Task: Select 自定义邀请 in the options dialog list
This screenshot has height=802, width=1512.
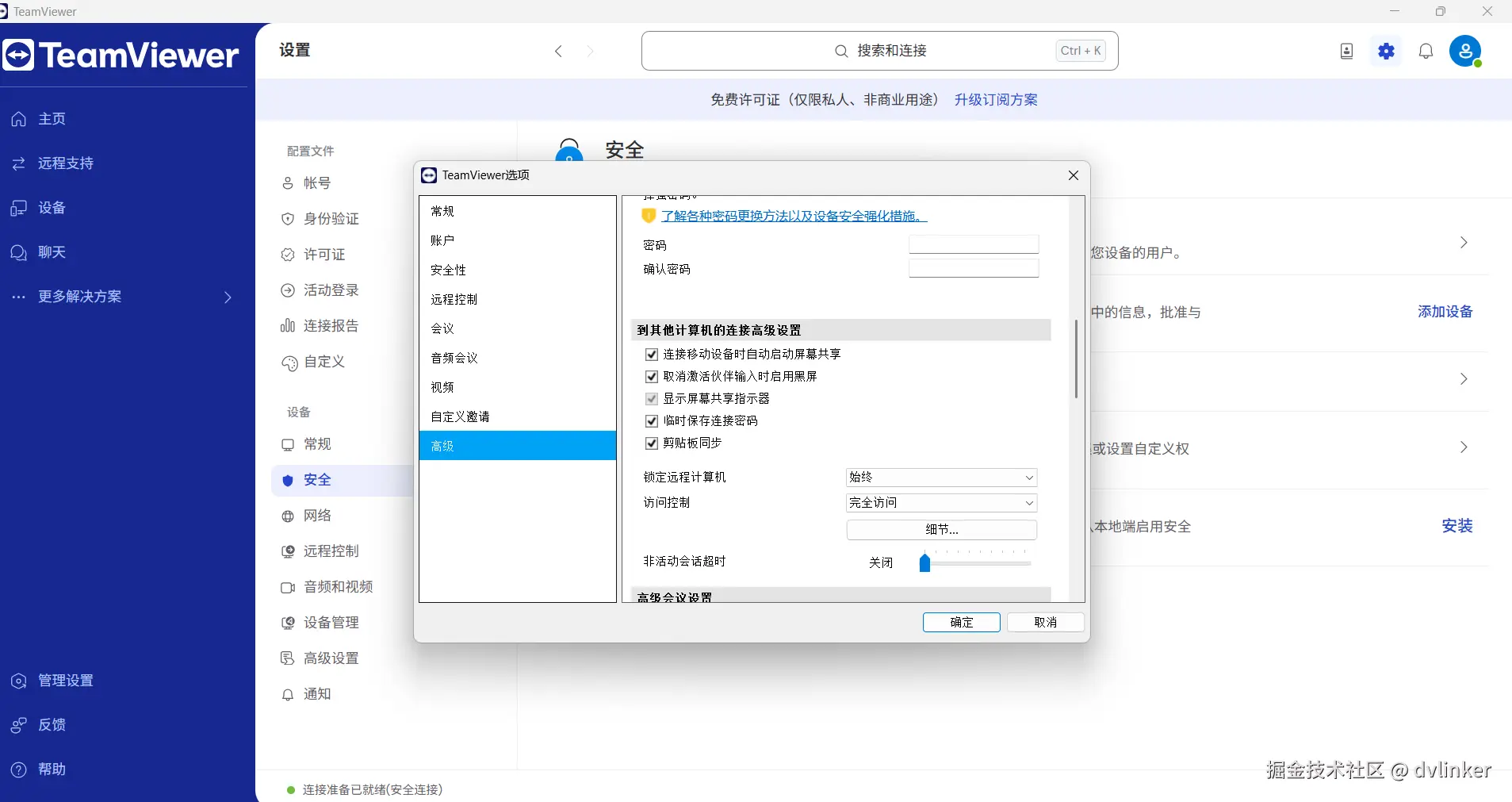Action: point(518,416)
